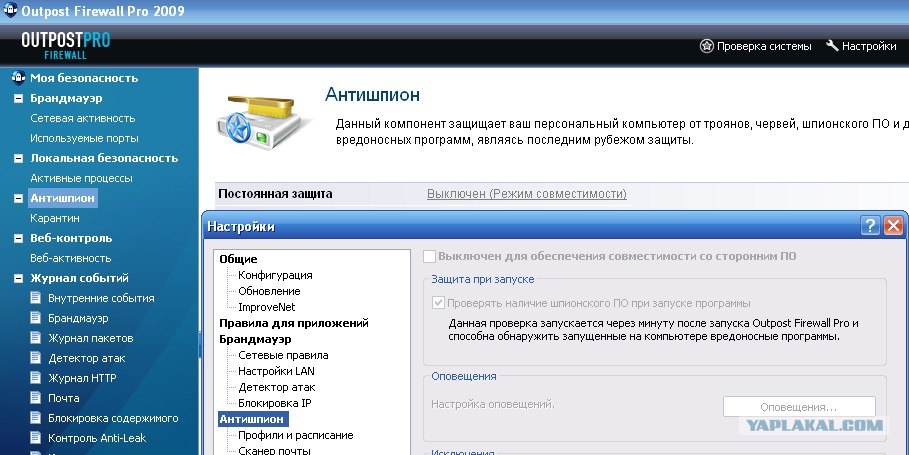Image resolution: width=909 pixels, height=455 pixels.
Task: Click the My Security shield icon in sidebar
Action: coord(19,77)
